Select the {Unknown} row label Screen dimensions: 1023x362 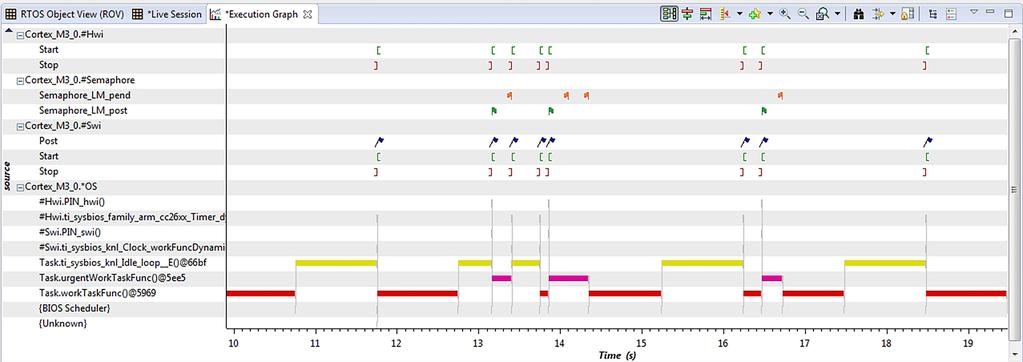(x=63, y=324)
